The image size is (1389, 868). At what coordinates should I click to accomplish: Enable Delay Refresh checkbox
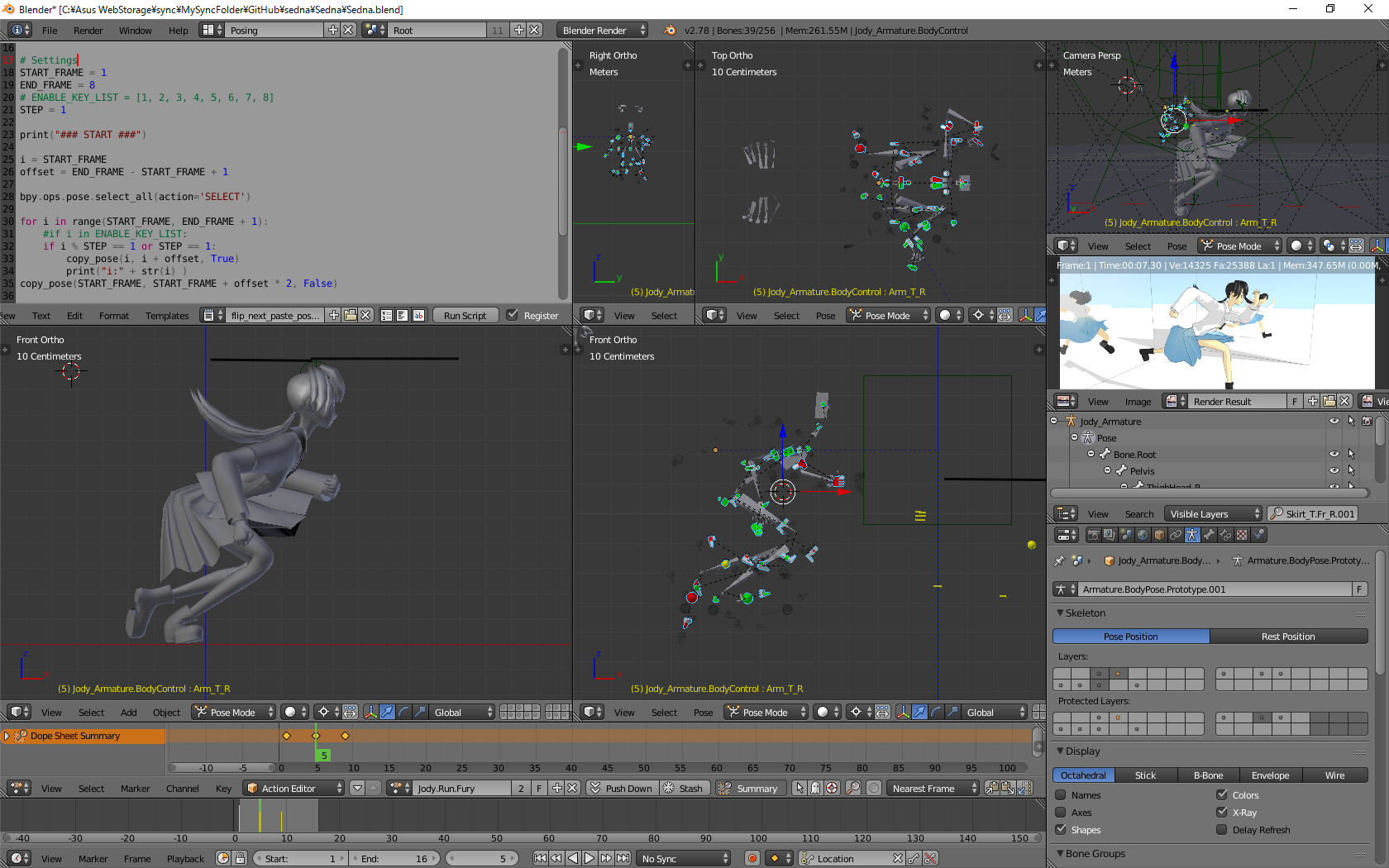[x=1222, y=829]
